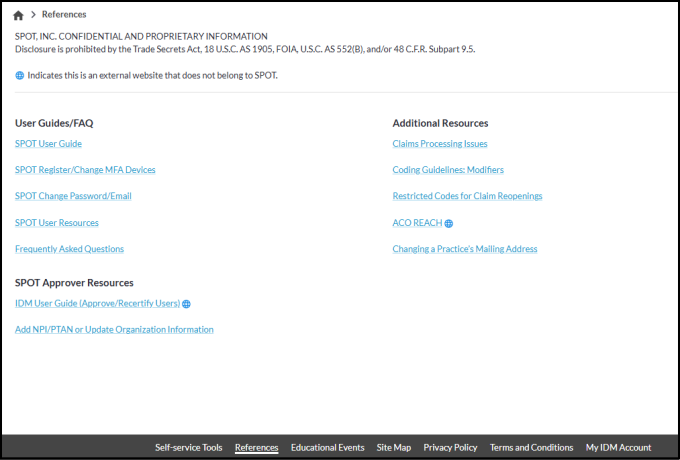Click the confidential and proprietary information line
680x460 pixels.
click(141, 36)
